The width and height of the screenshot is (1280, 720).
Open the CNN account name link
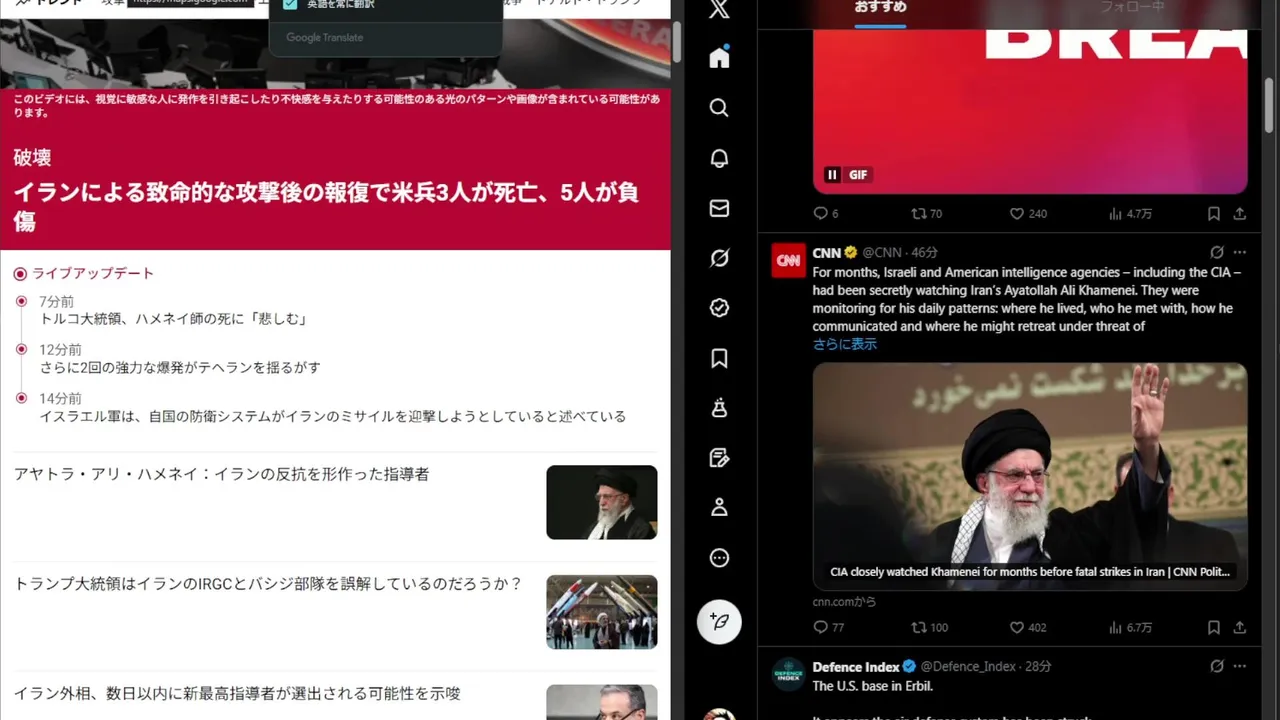pos(826,253)
